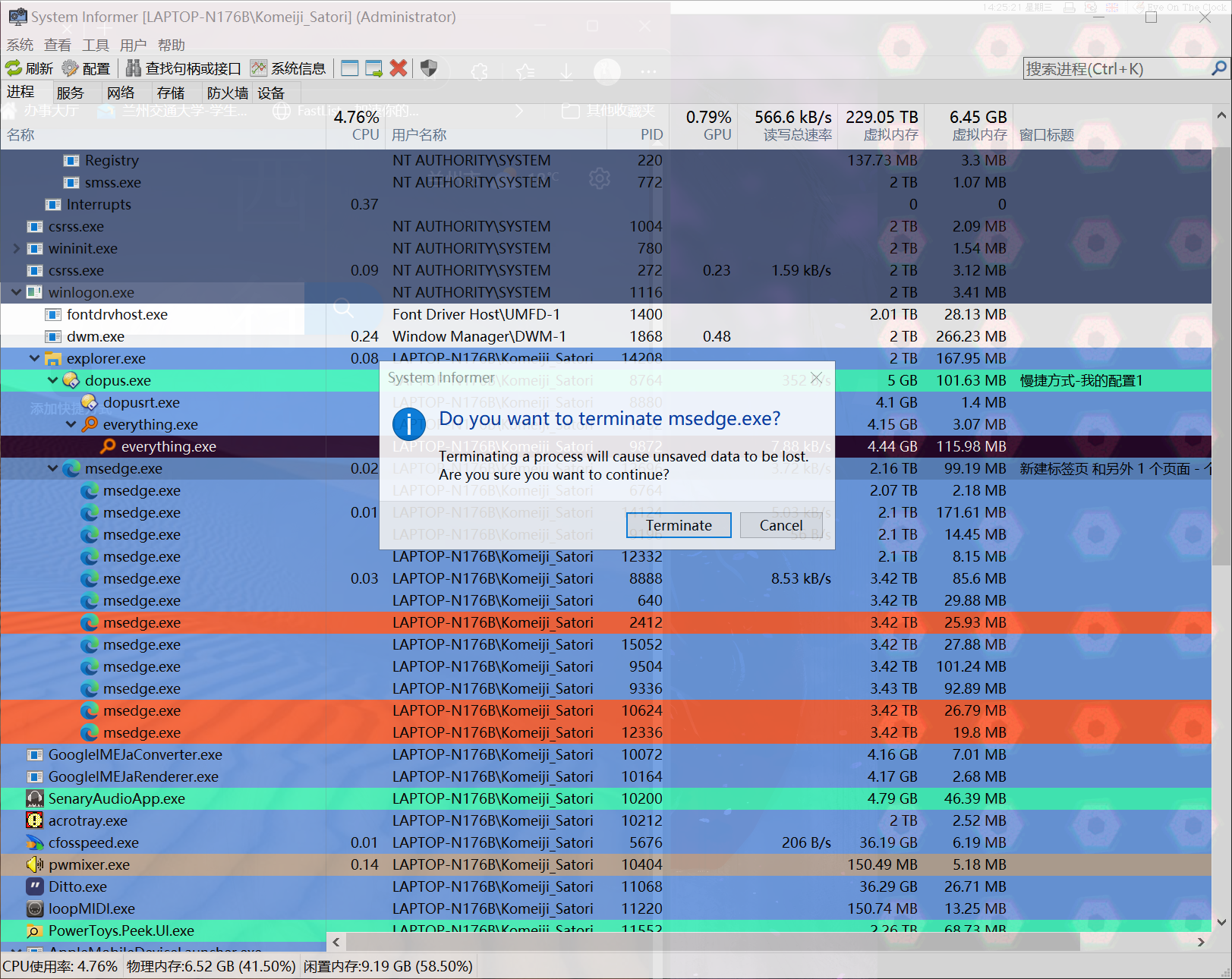Viewport: 1232px width, 979px height.
Task: Open the 查看 menu
Action: [x=58, y=46]
